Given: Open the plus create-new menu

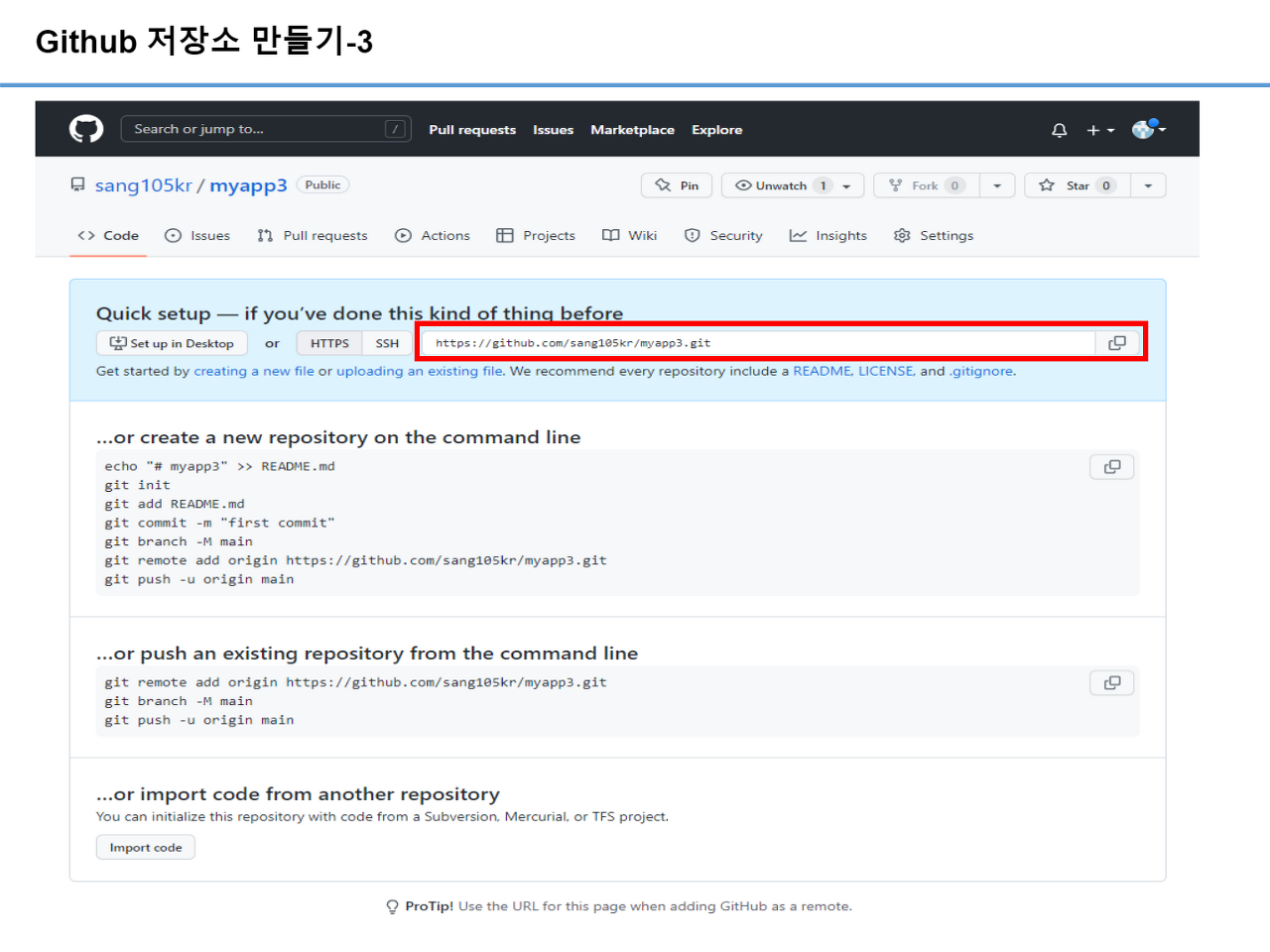Looking at the screenshot, I should 1100,130.
